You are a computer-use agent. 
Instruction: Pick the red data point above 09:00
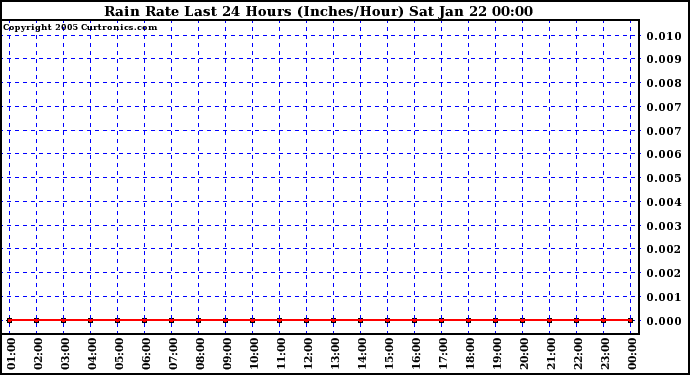[x=226, y=320]
